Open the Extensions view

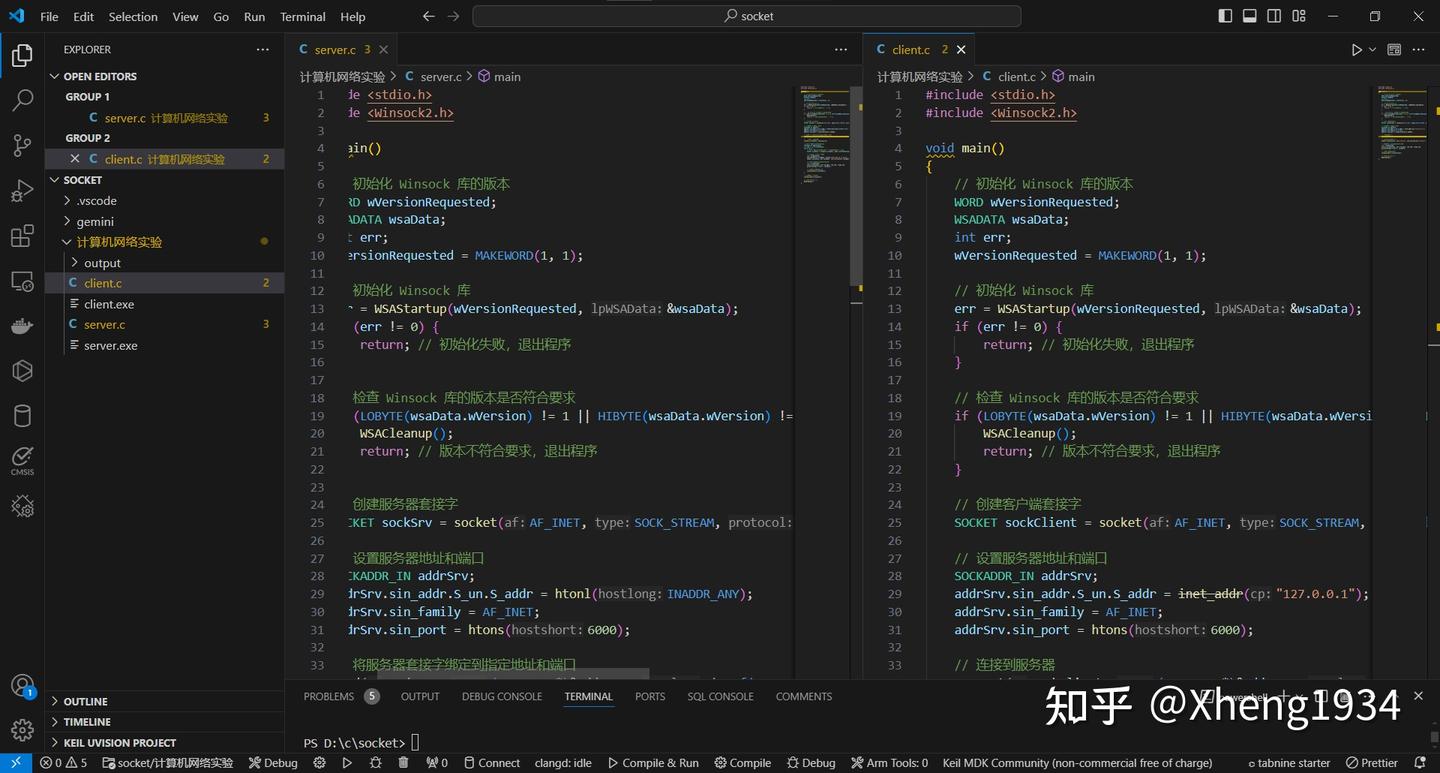click(21, 236)
